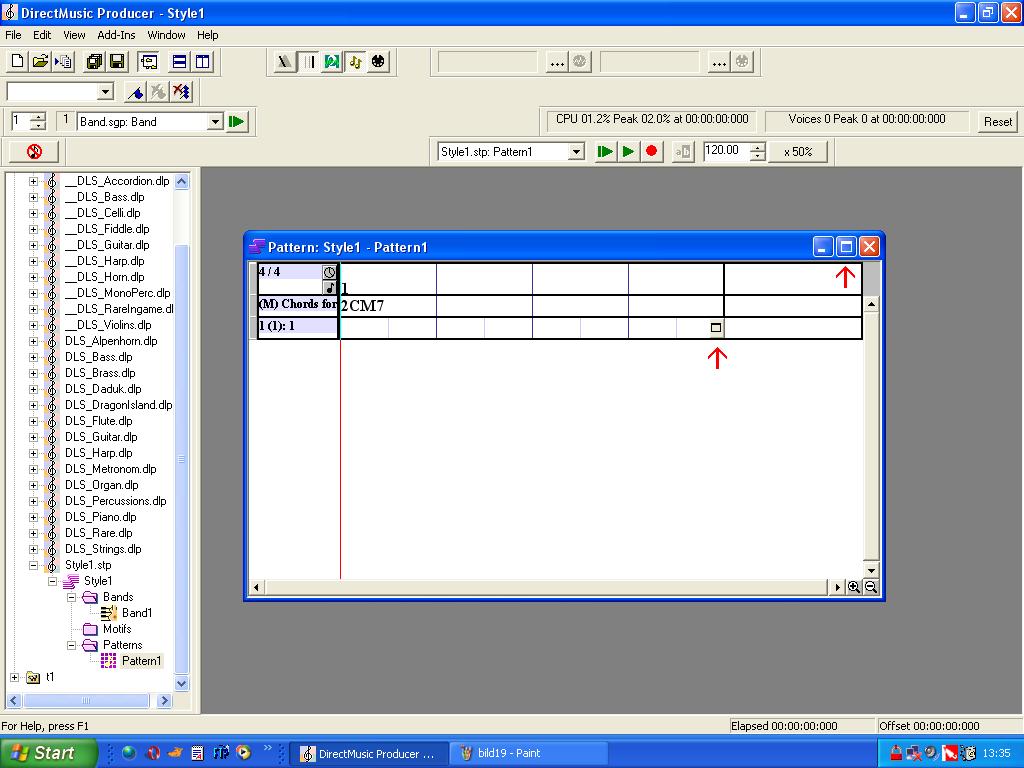Toggle the yellow music notes toolbar button
The width and height of the screenshot is (1024, 768).
click(x=355, y=62)
